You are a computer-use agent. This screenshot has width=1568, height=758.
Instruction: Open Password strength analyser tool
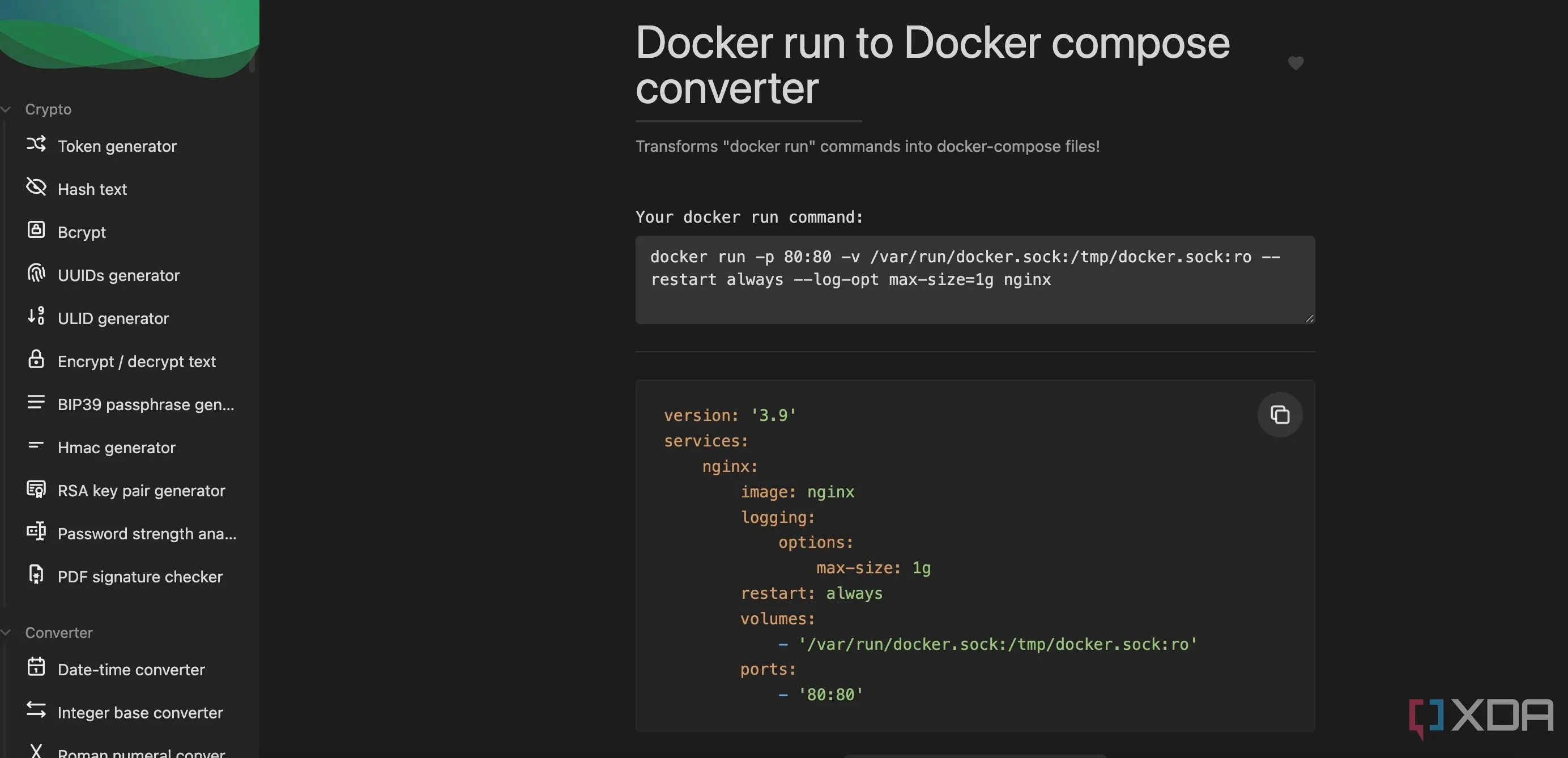tap(147, 534)
